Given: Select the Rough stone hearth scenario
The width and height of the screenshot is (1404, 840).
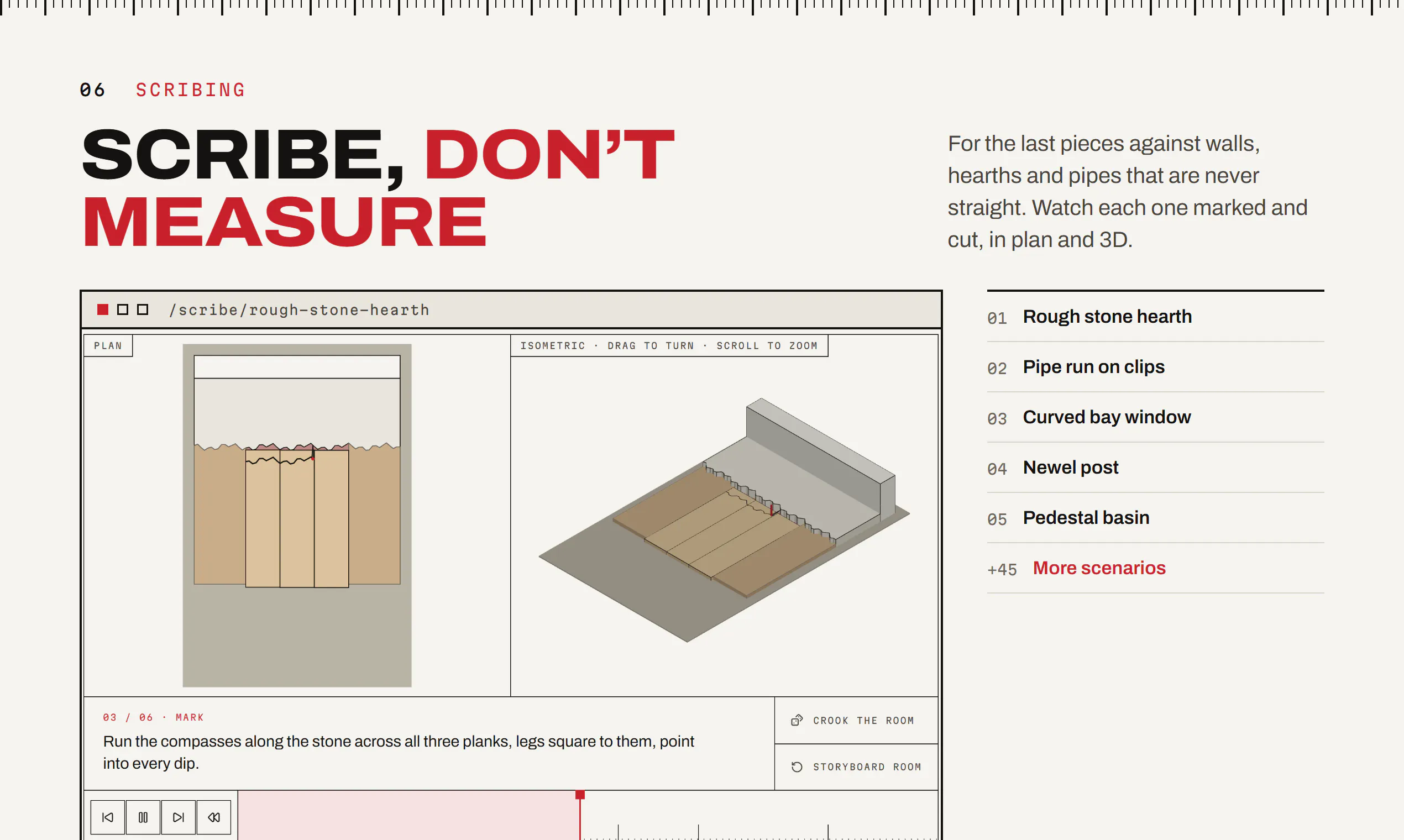Looking at the screenshot, I should [1155, 317].
